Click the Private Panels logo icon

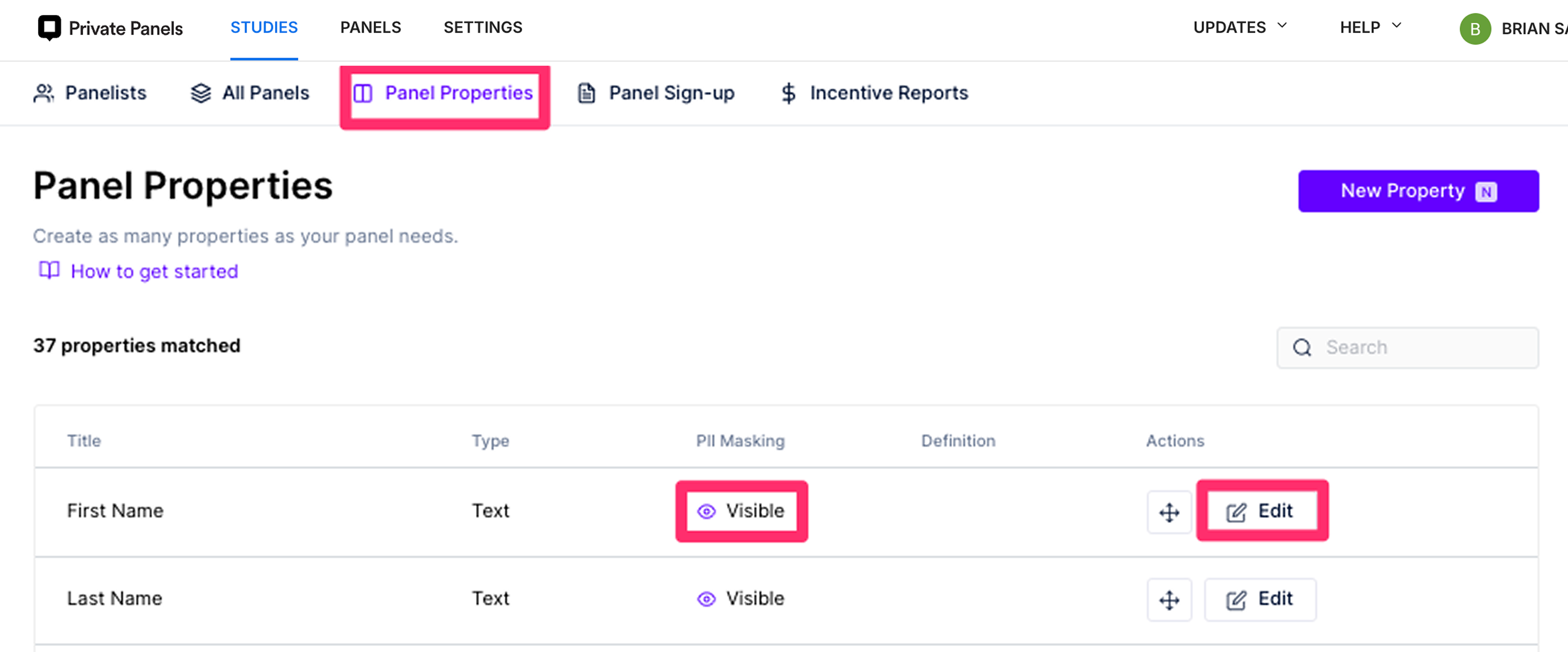[49, 27]
